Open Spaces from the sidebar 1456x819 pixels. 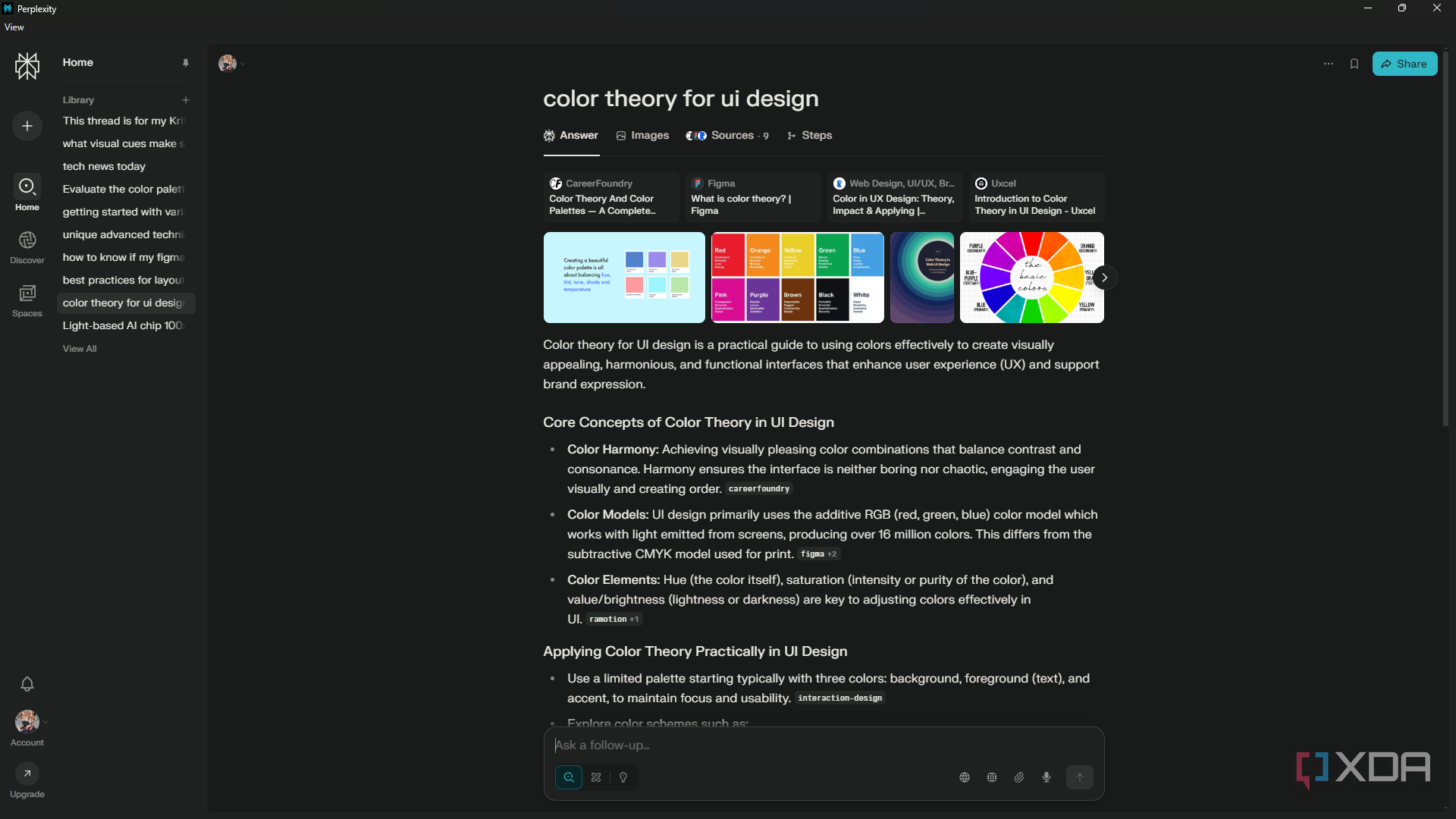pyautogui.click(x=27, y=300)
